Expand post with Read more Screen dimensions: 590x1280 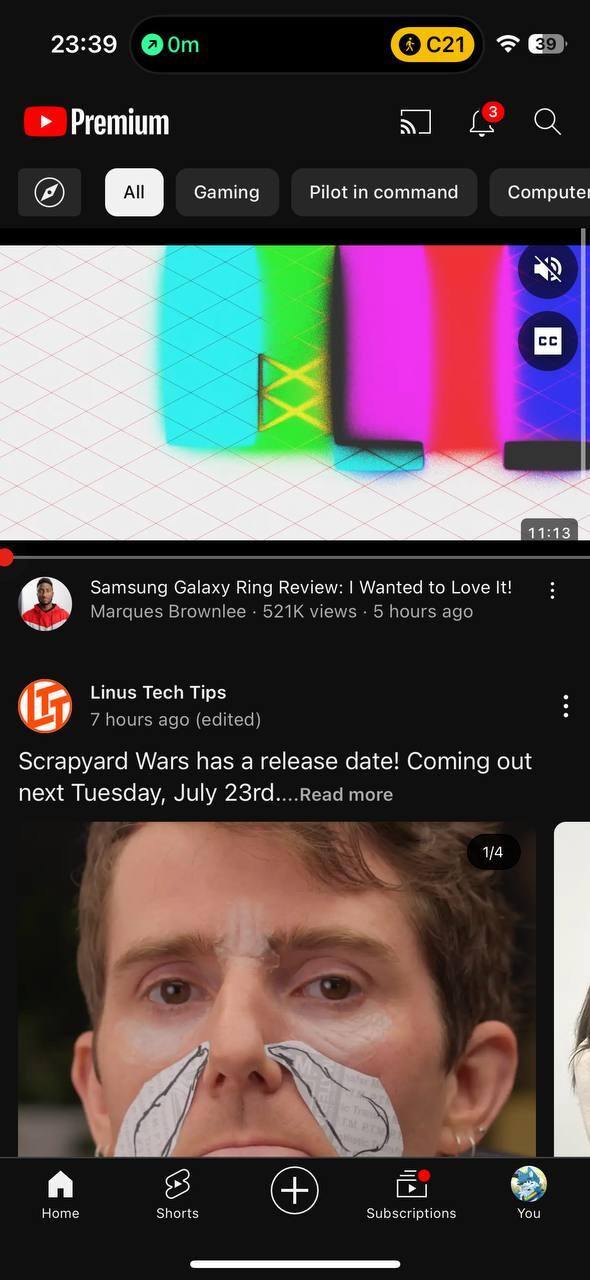(x=346, y=795)
